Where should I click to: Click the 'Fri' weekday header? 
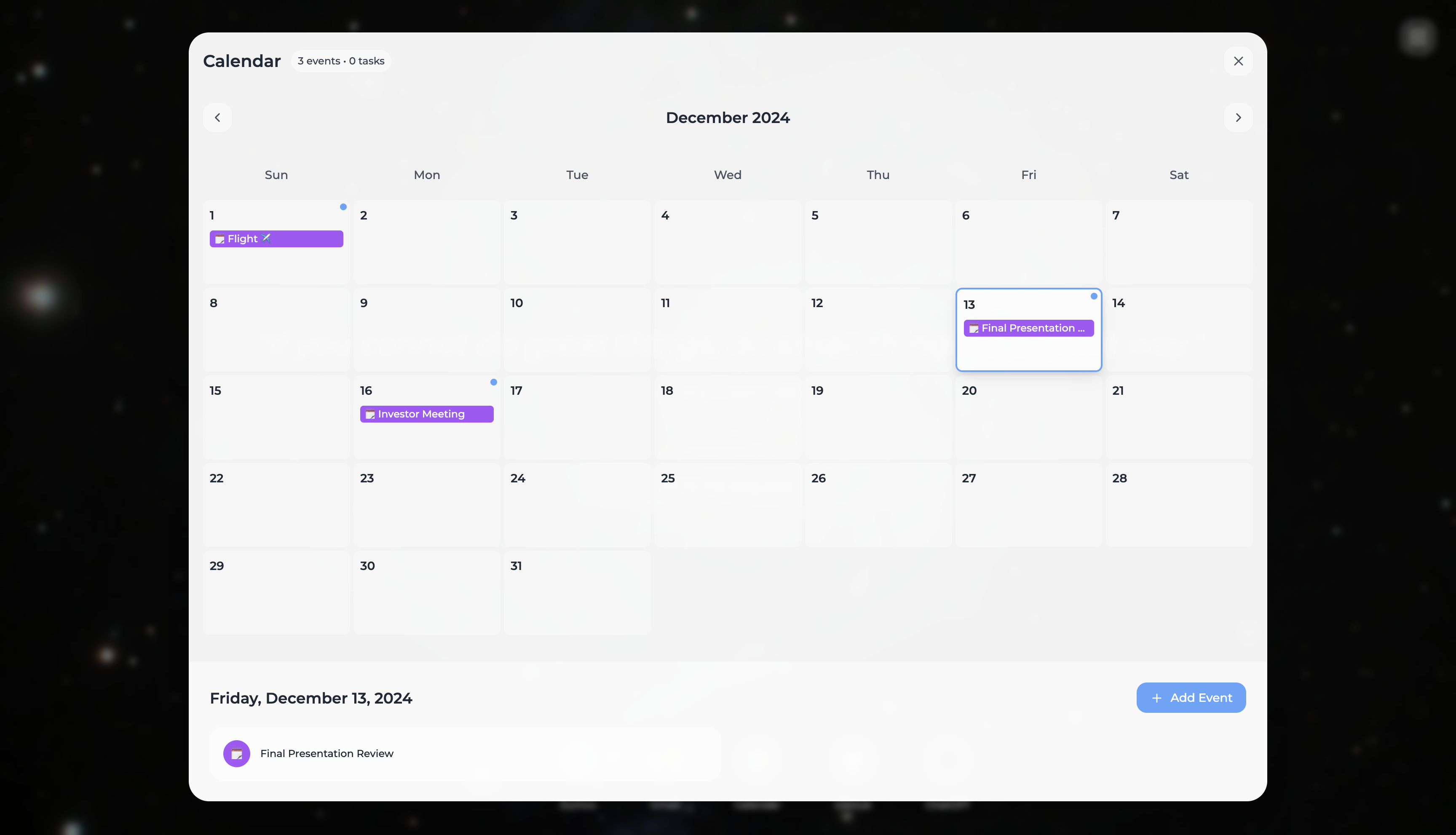click(x=1028, y=175)
